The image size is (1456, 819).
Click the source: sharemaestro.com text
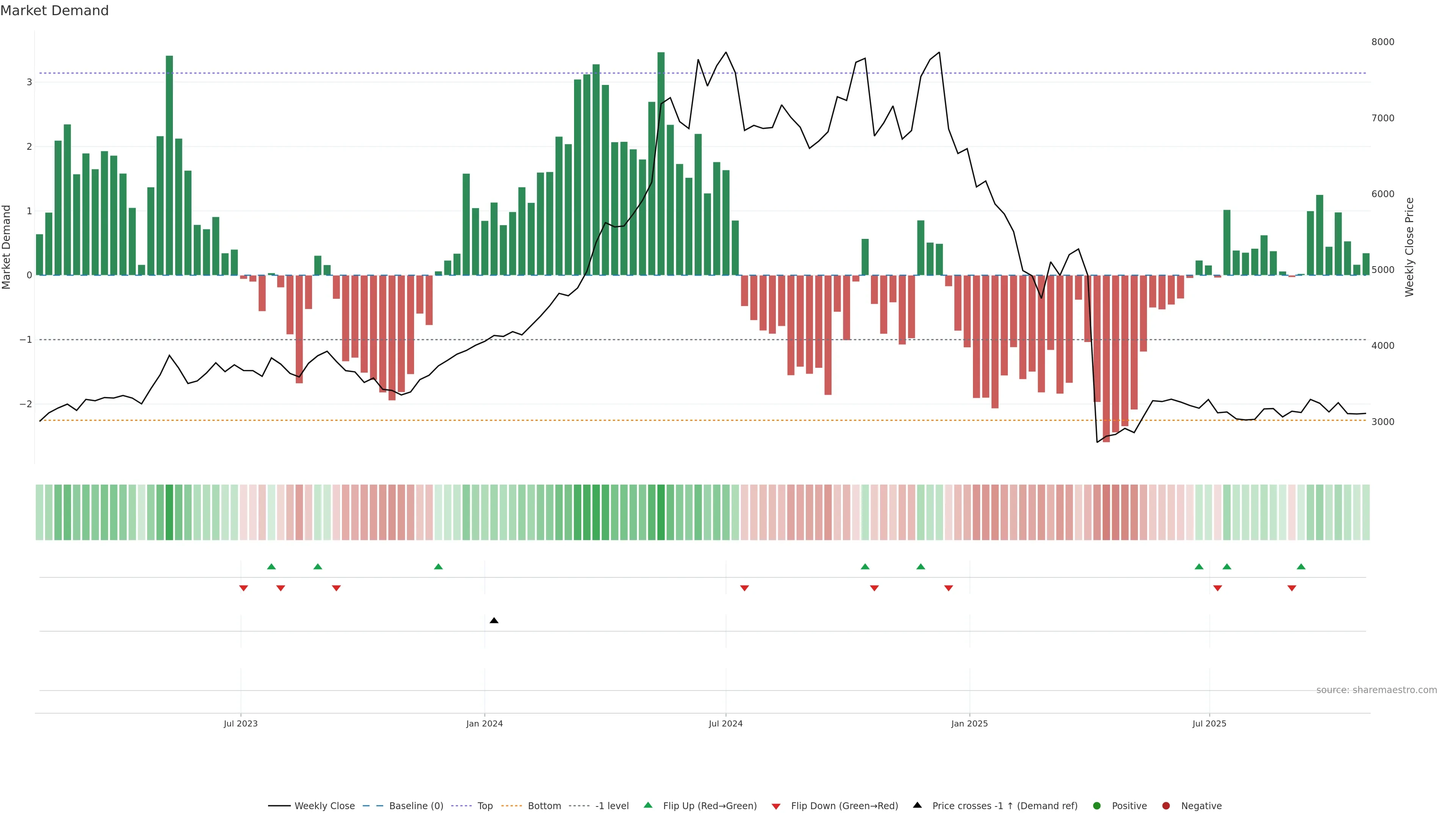1376,690
